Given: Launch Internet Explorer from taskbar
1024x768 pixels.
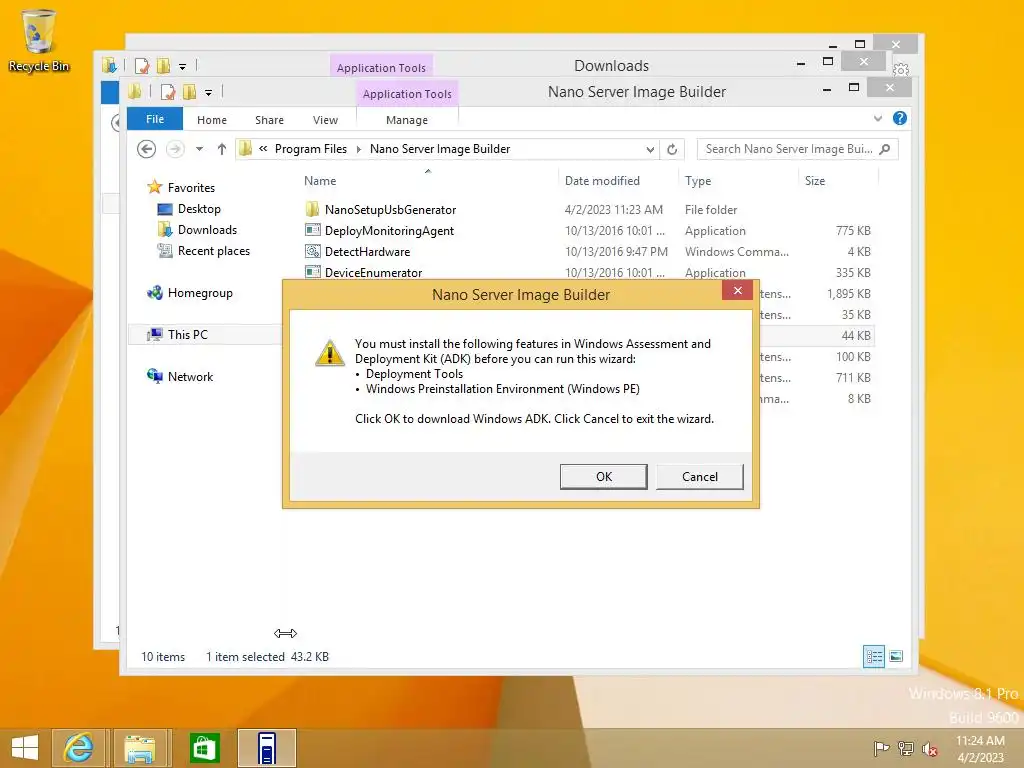Looking at the screenshot, I should [78, 748].
